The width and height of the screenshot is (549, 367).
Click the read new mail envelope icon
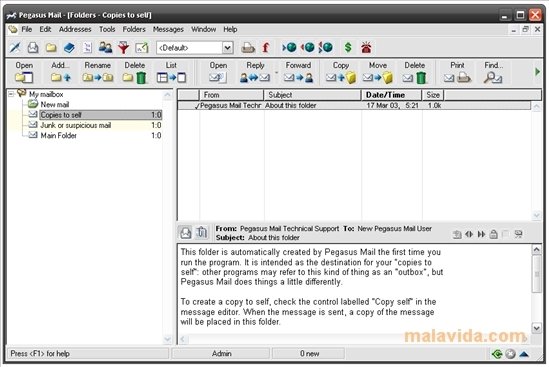pos(33,47)
